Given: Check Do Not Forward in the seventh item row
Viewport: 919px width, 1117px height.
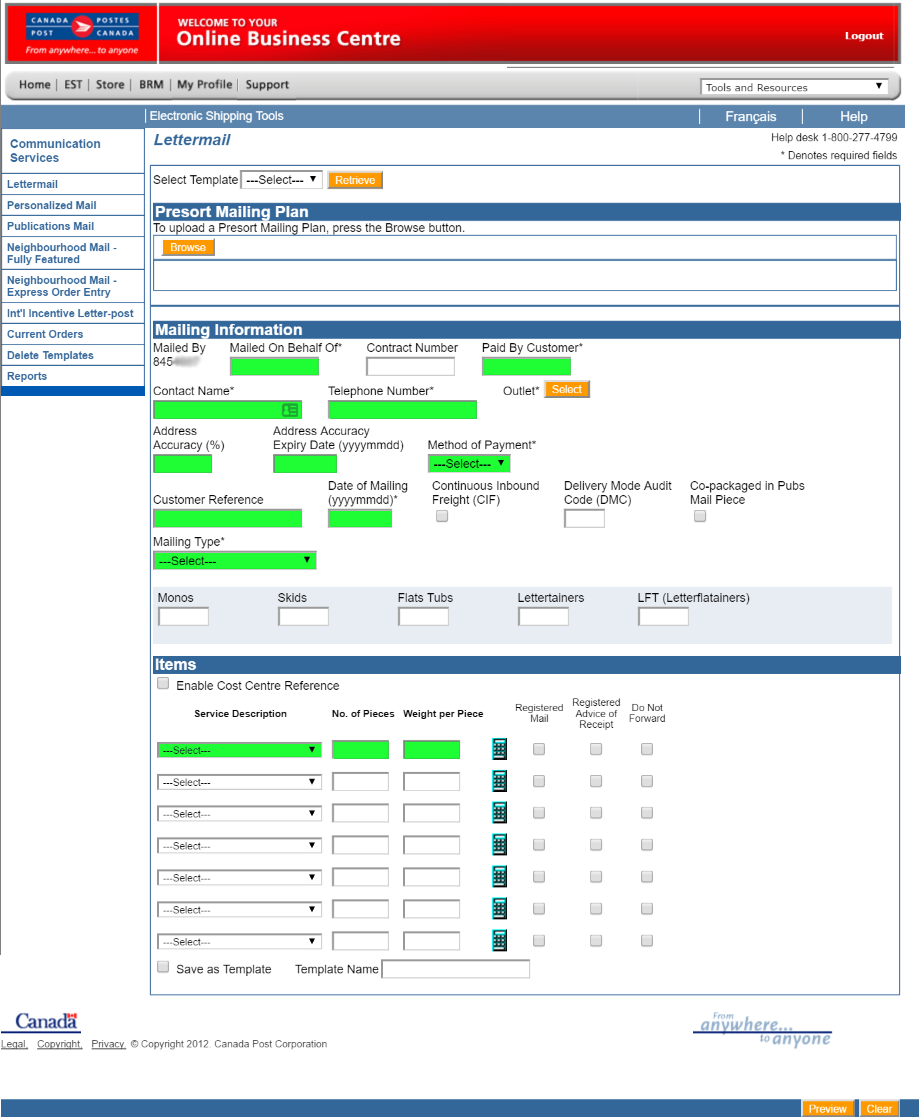Looking at the screenshot, I should tap(647, 941).
